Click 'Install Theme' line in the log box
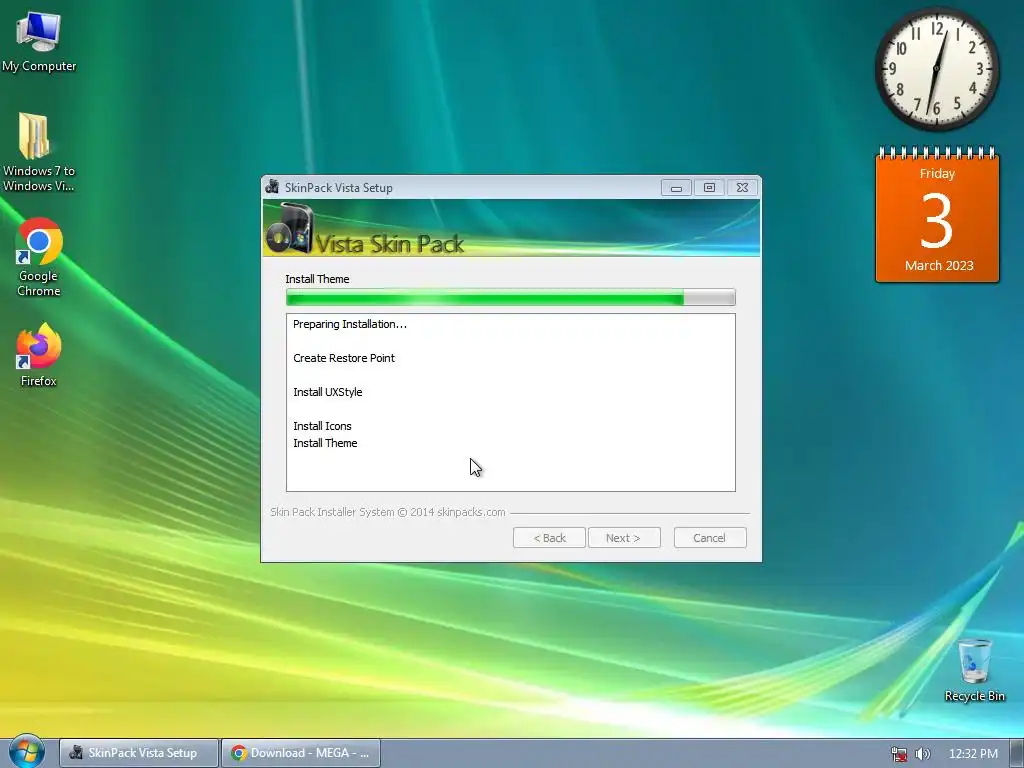 325,443
